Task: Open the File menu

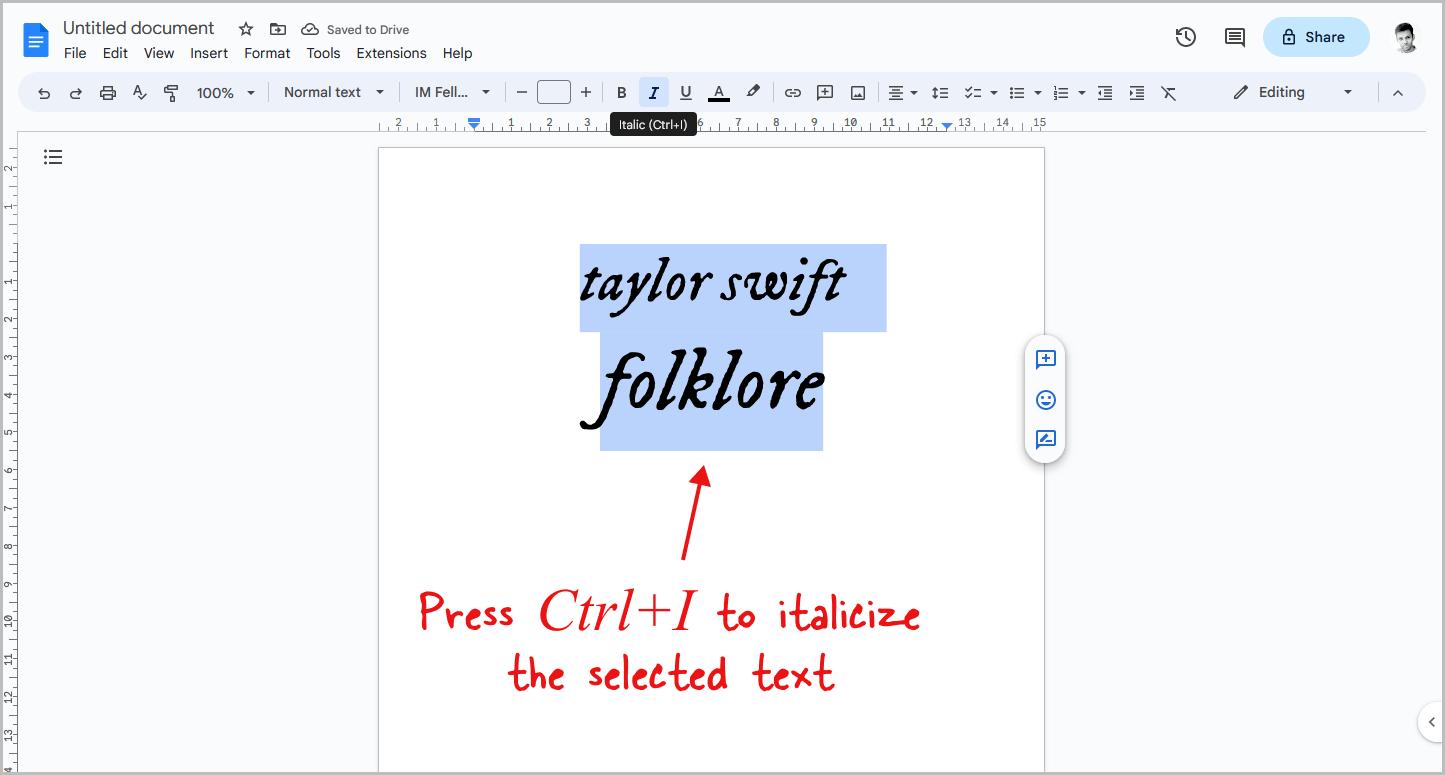Action: coord(75,53)
